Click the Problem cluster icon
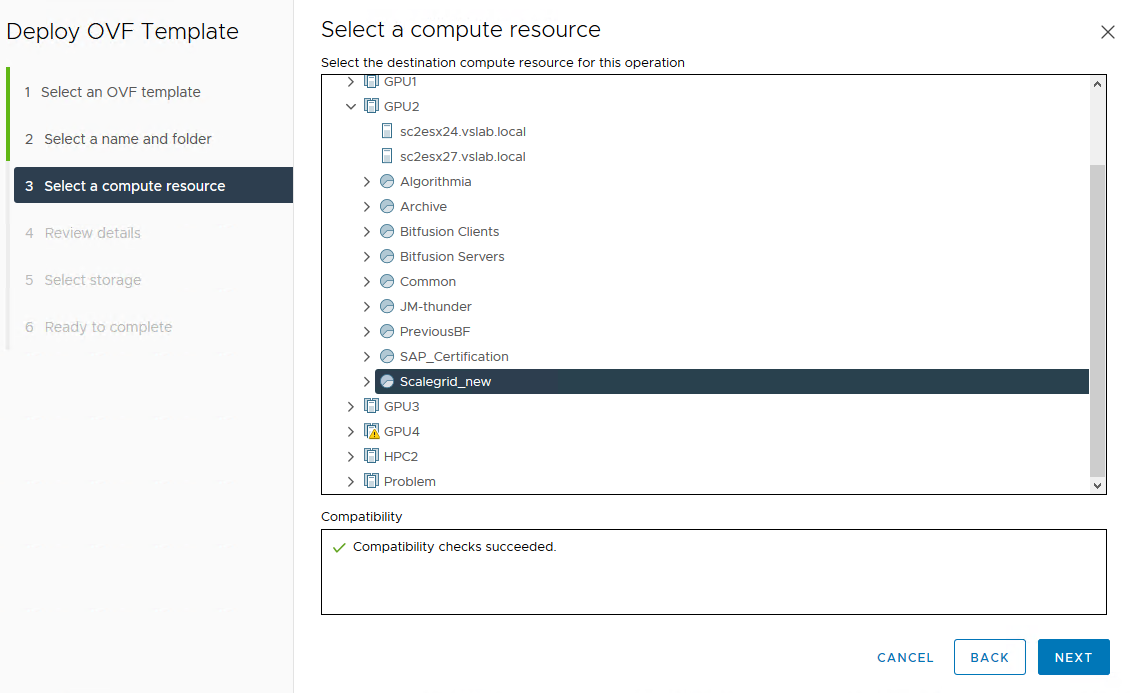1130x693 pixels. (x=371, y=481)
